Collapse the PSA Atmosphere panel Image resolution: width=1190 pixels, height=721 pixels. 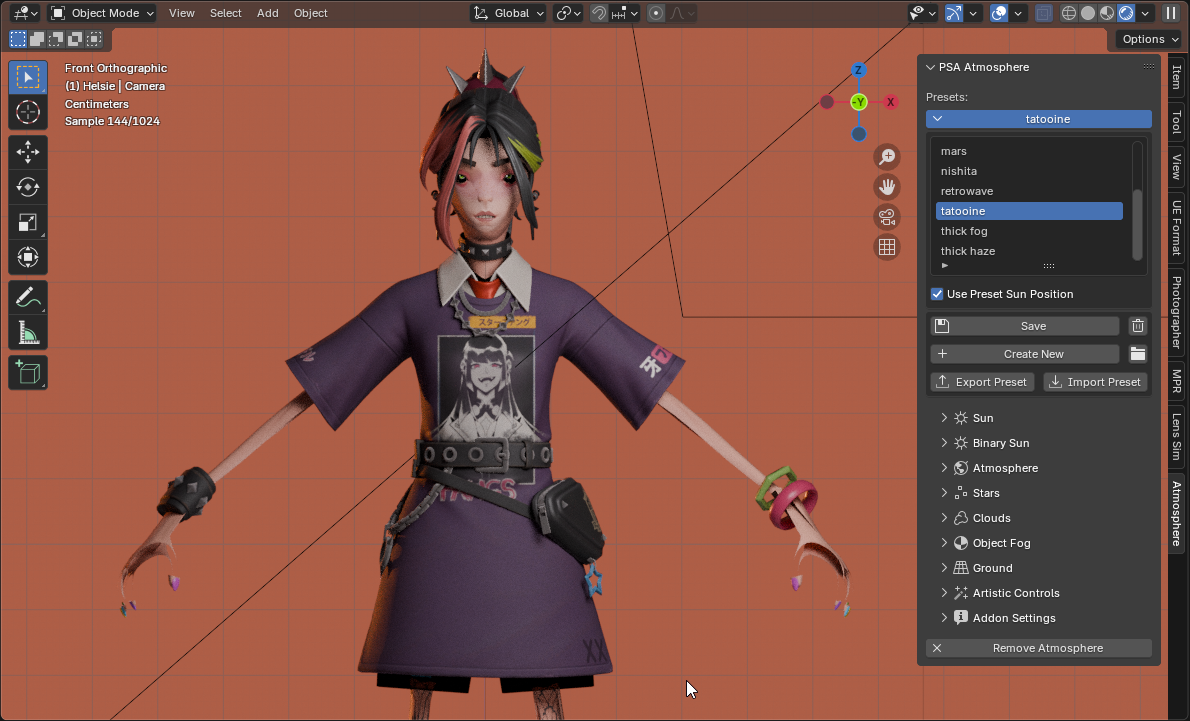(930, 67)
